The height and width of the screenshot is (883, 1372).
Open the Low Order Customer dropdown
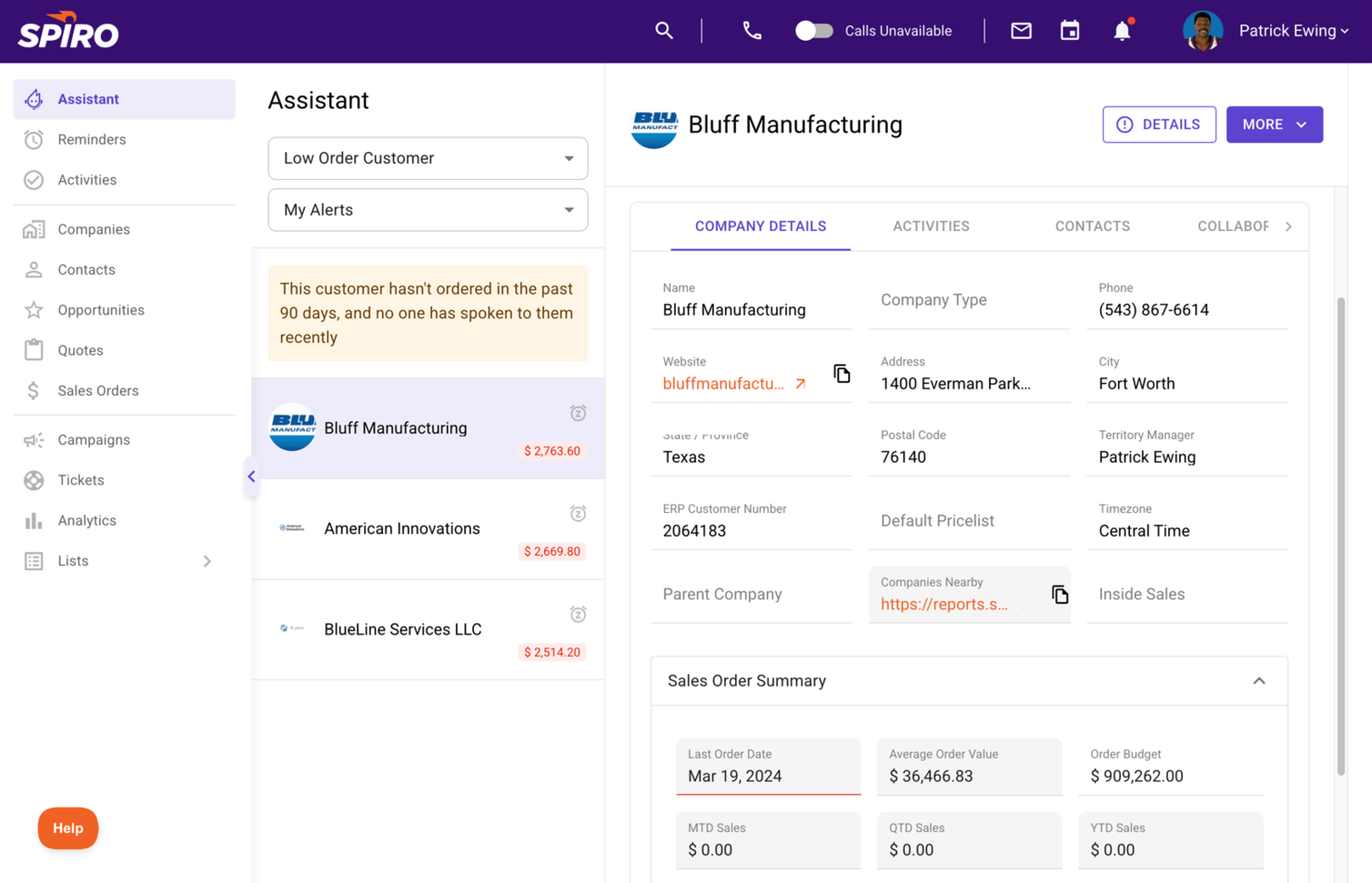point(427,159)
